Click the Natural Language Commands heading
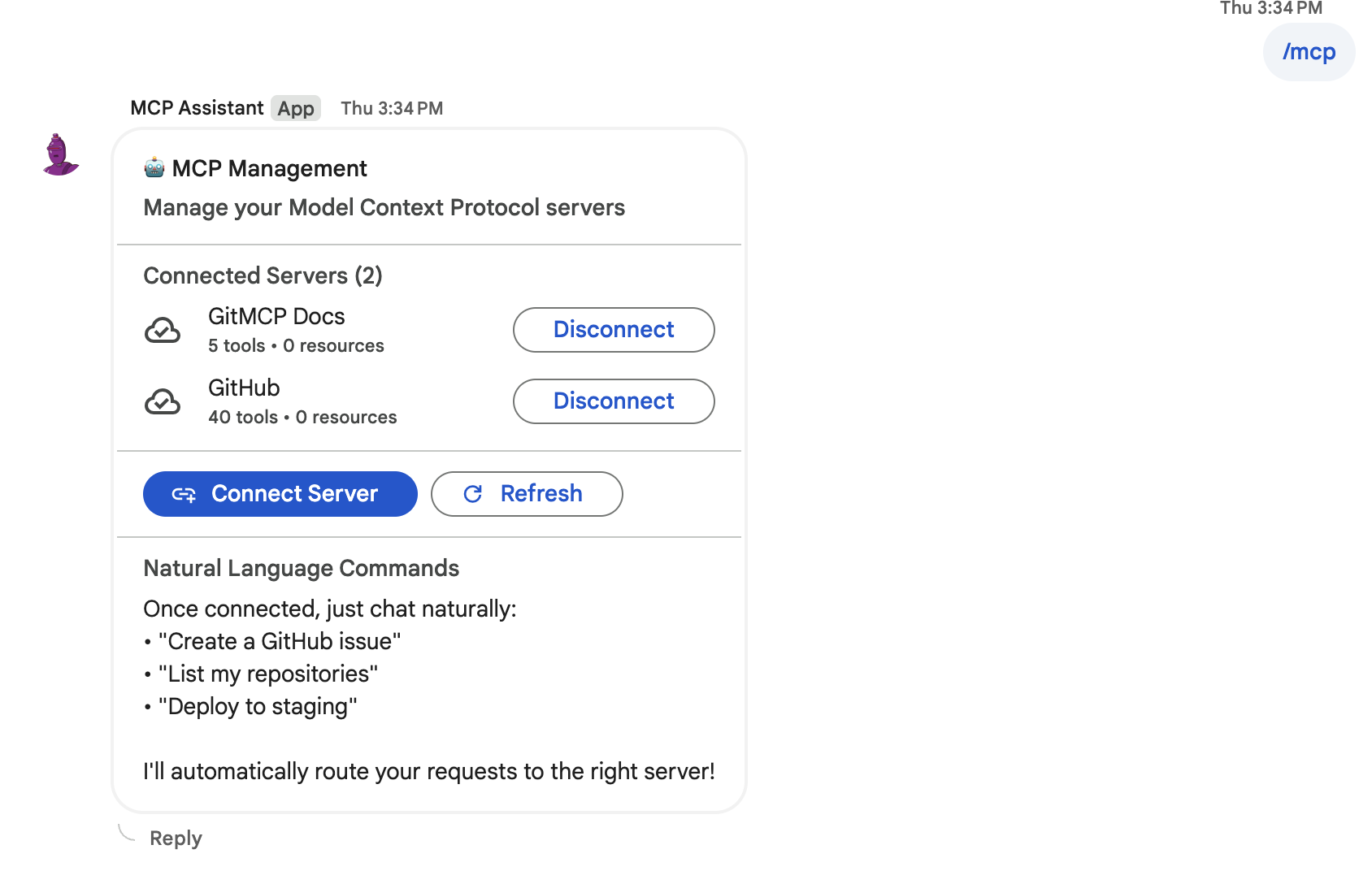Viewport: 1372px width, 871px height. (x=301, y=568)
